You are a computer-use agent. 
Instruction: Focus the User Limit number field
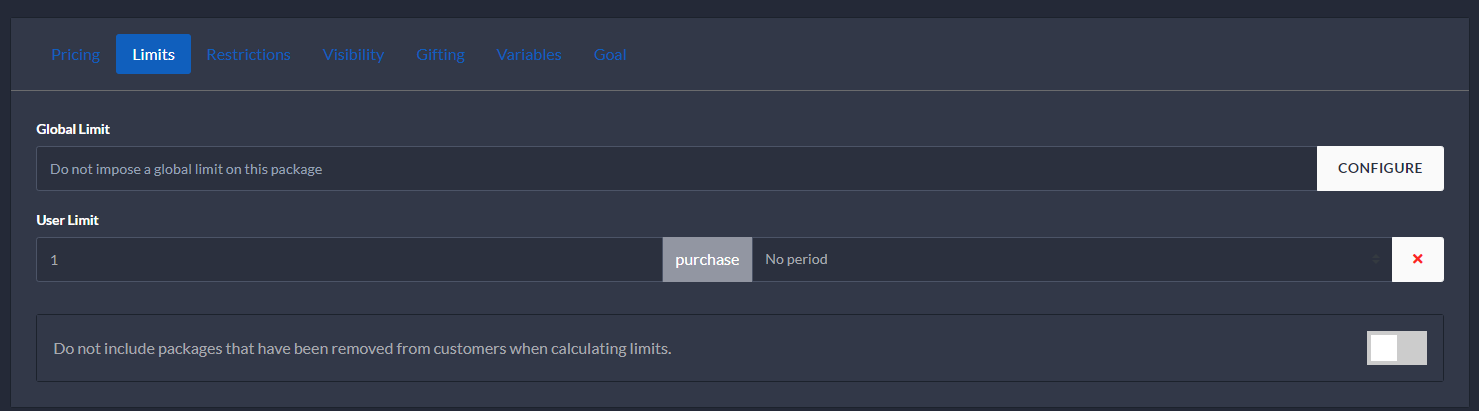(349, 259)
